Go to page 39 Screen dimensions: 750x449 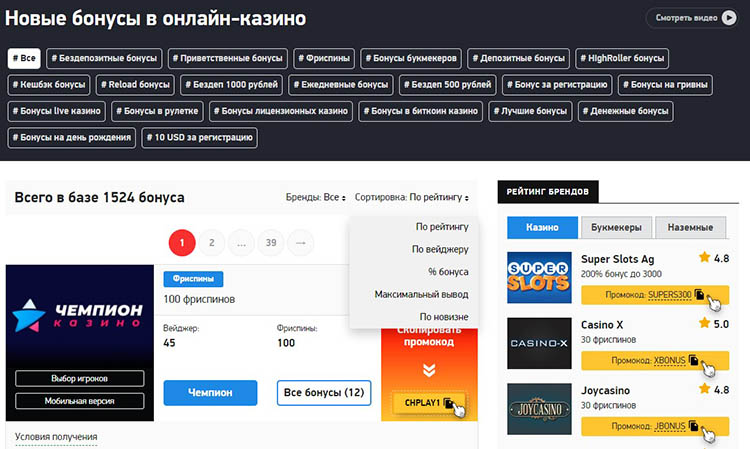coord(271,243)
